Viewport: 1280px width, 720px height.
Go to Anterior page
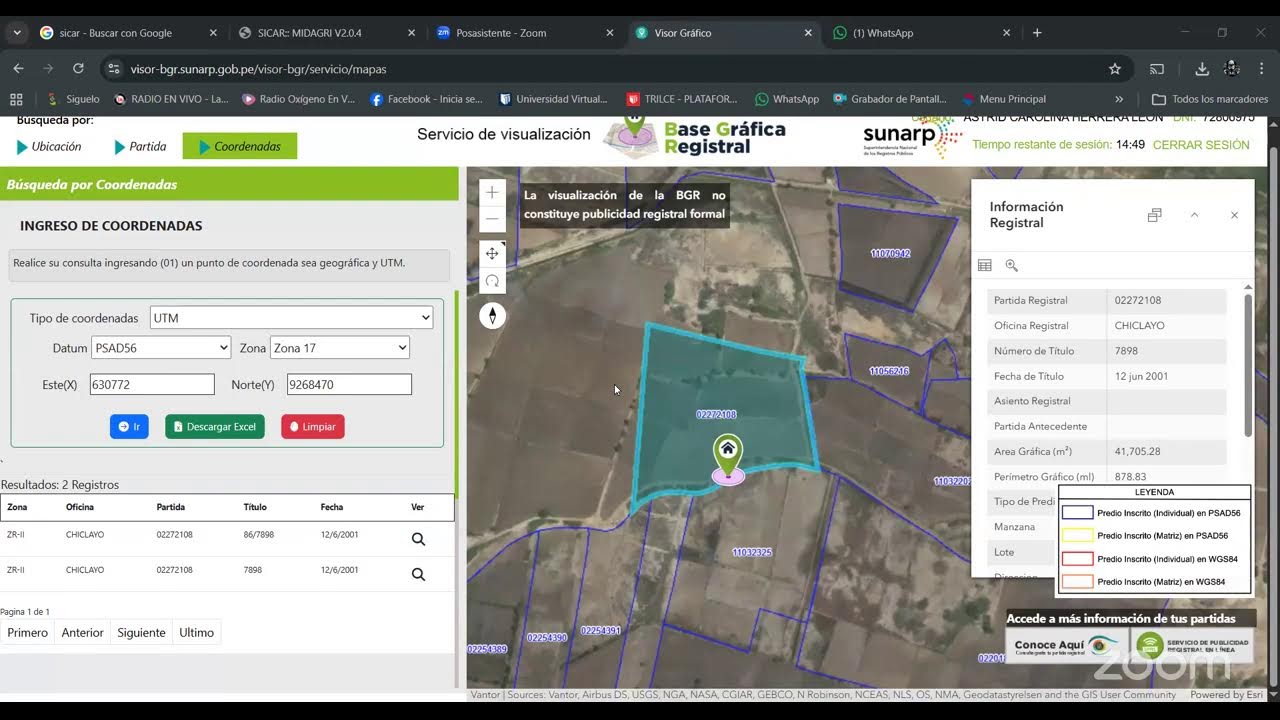tap(82, 633)
